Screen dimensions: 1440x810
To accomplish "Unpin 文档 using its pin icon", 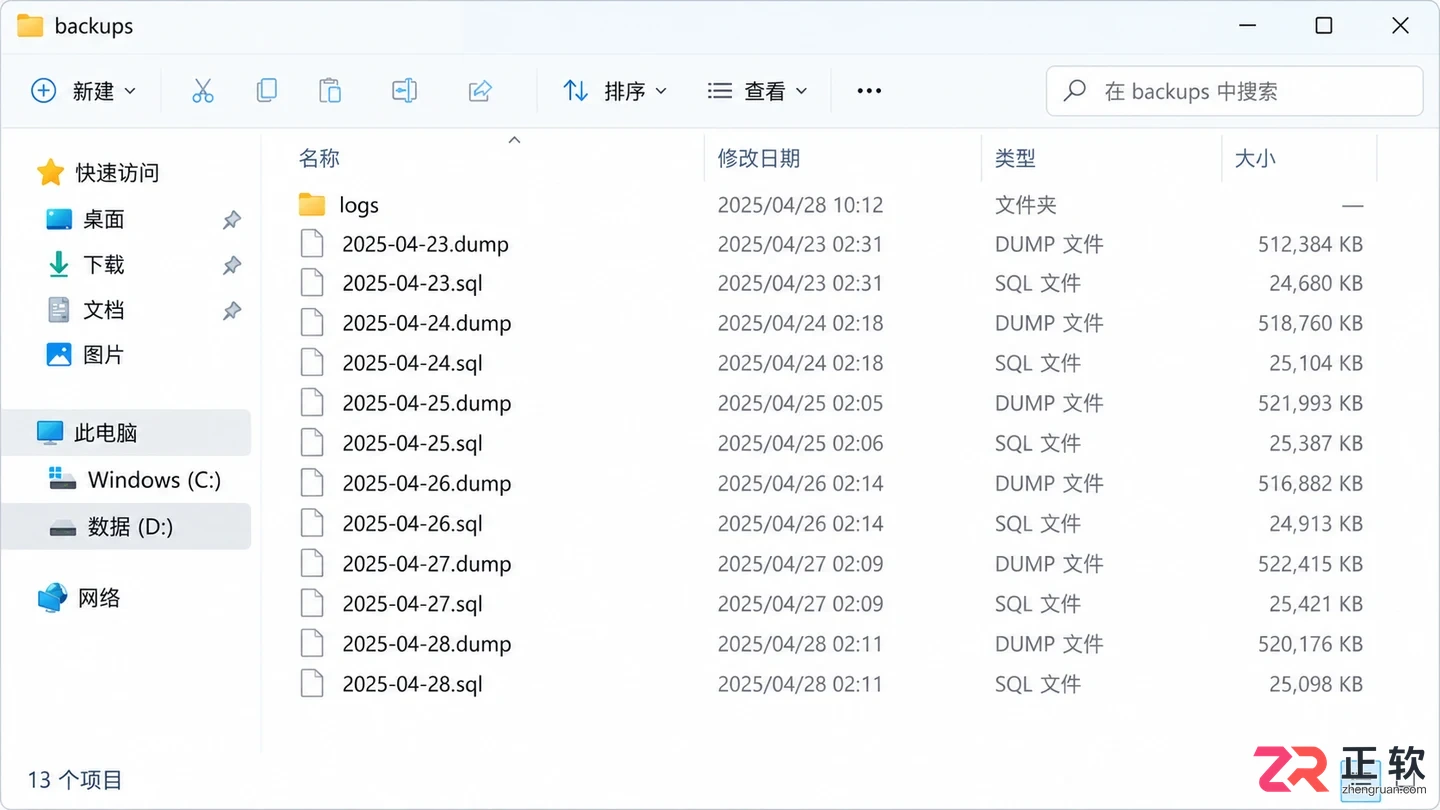I will pos(231,310).
